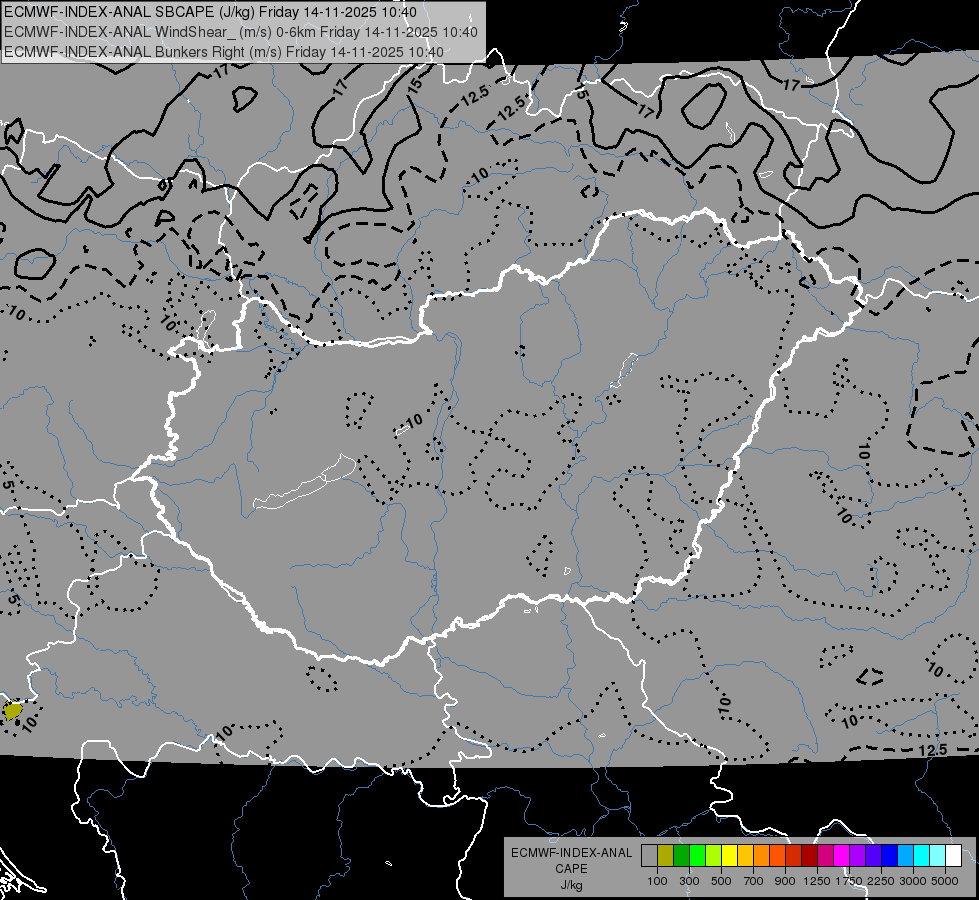This screenshot has height=900, width=979.
Task: Click the 1750 label under the legend
Action: (849, 881)
